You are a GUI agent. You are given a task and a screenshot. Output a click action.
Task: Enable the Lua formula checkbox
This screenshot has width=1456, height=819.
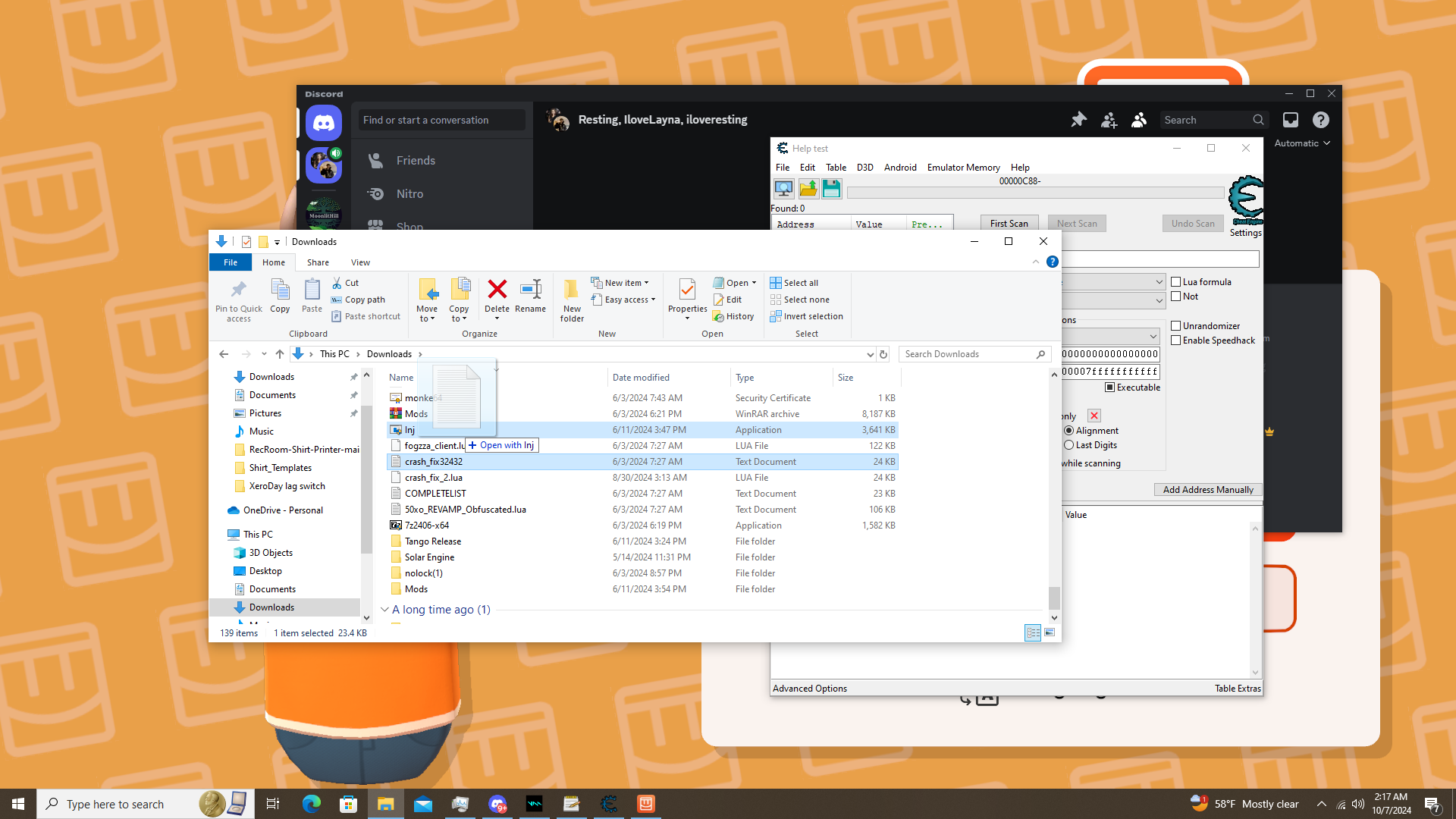click(x=1176, y=282)
